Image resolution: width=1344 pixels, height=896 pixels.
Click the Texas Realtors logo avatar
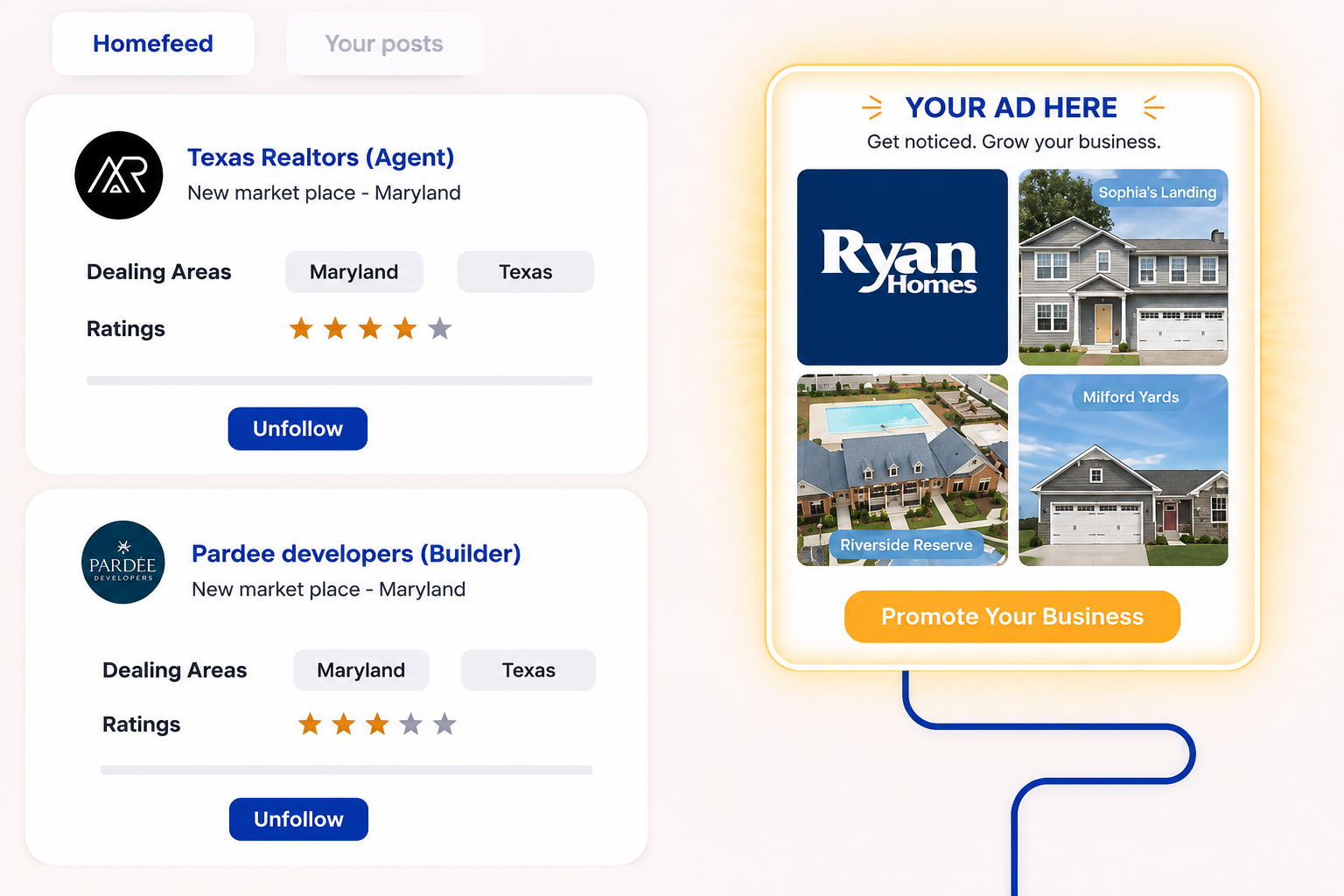point(119,175)
